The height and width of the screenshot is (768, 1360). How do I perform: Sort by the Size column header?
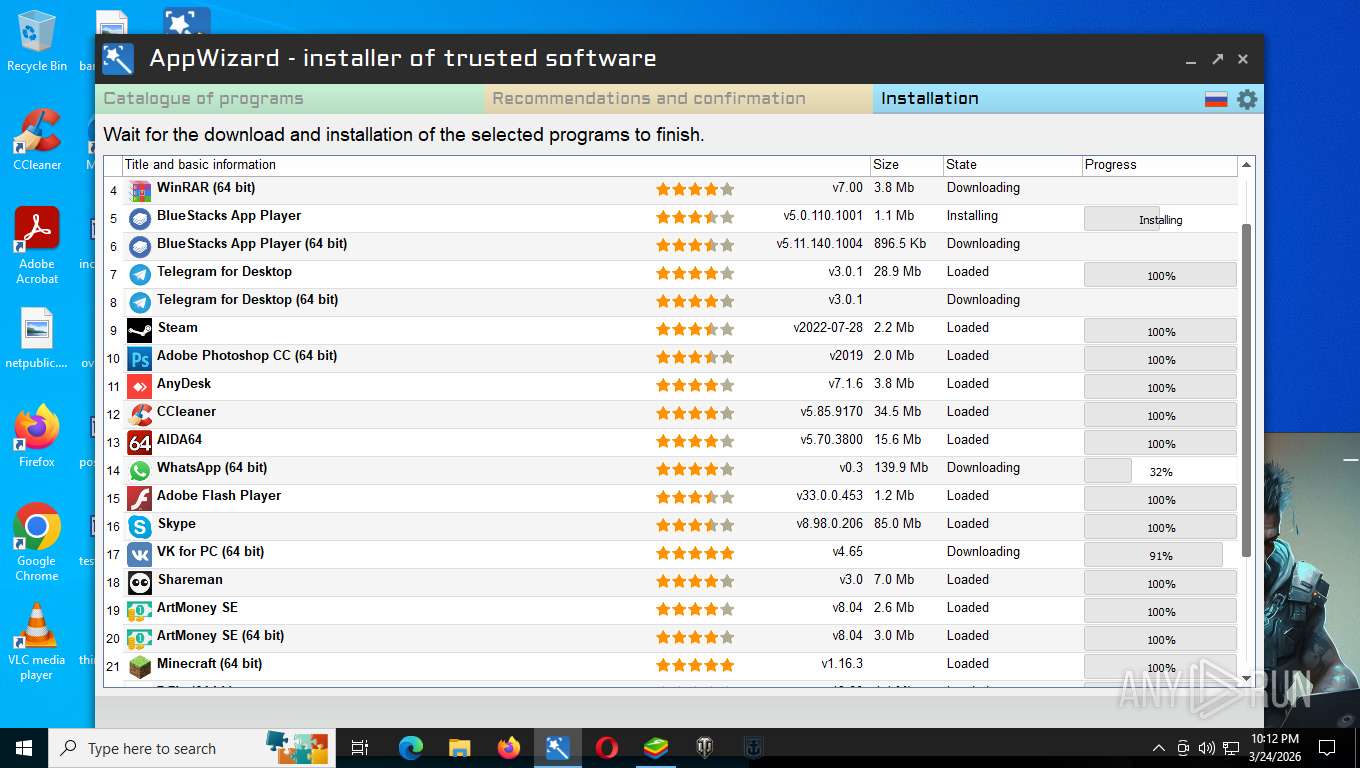pos(906,165)
